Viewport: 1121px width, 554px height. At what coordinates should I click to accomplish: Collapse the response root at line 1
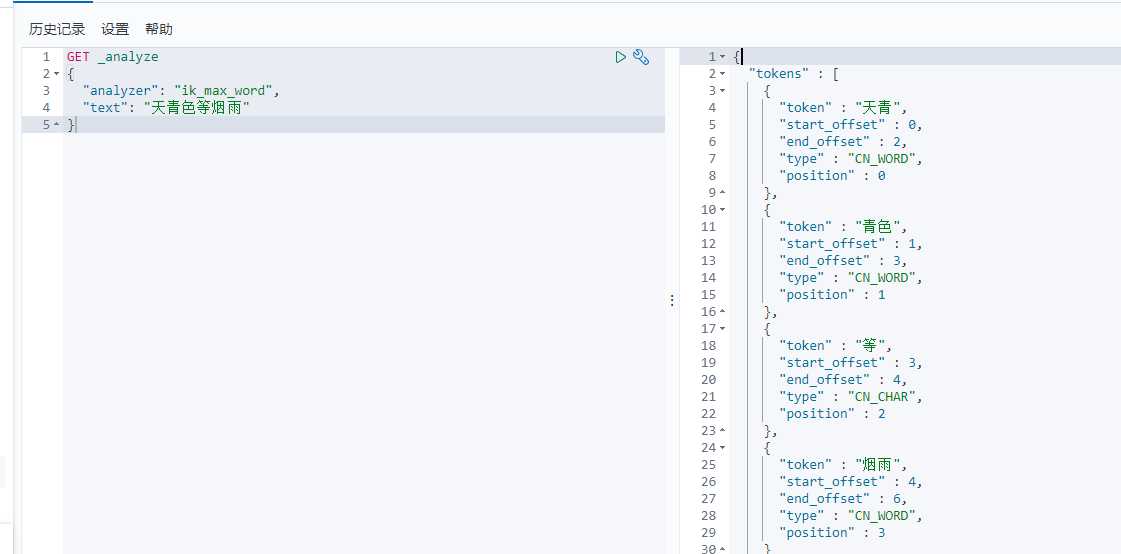click(x=722, y=56)
